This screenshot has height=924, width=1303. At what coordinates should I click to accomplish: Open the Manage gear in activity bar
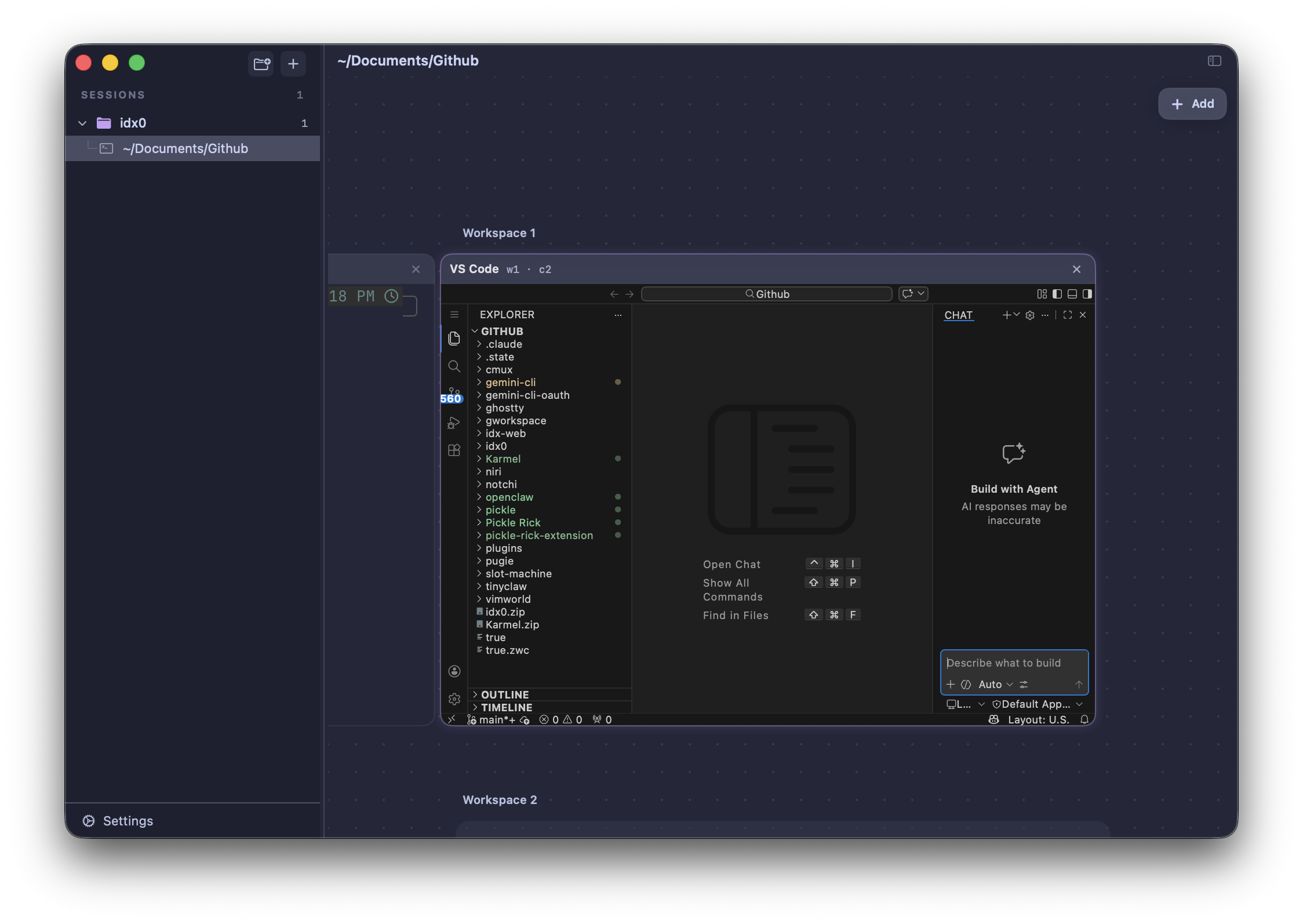pos(454,699)
